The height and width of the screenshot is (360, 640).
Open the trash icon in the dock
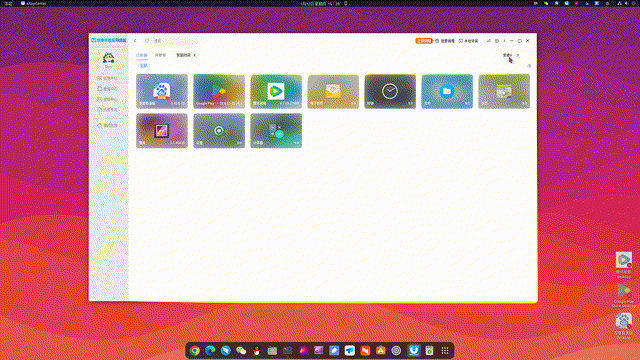(x=429, y=351)
